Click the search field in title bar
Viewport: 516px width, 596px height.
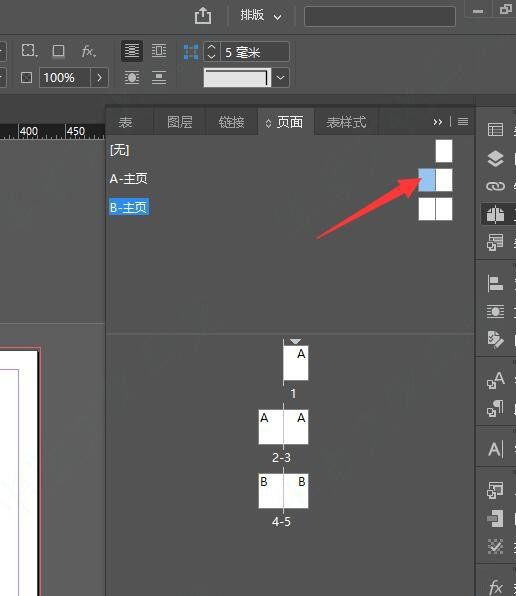(380, 16)
